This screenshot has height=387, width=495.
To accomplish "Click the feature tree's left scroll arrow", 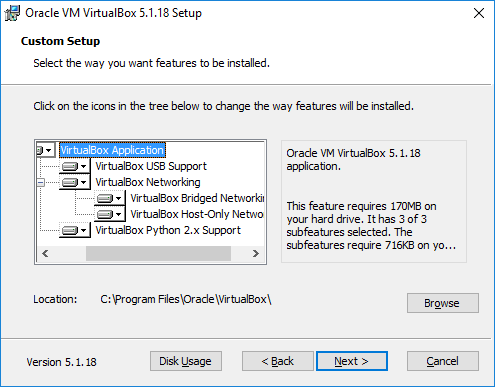I will pos(45,254).
